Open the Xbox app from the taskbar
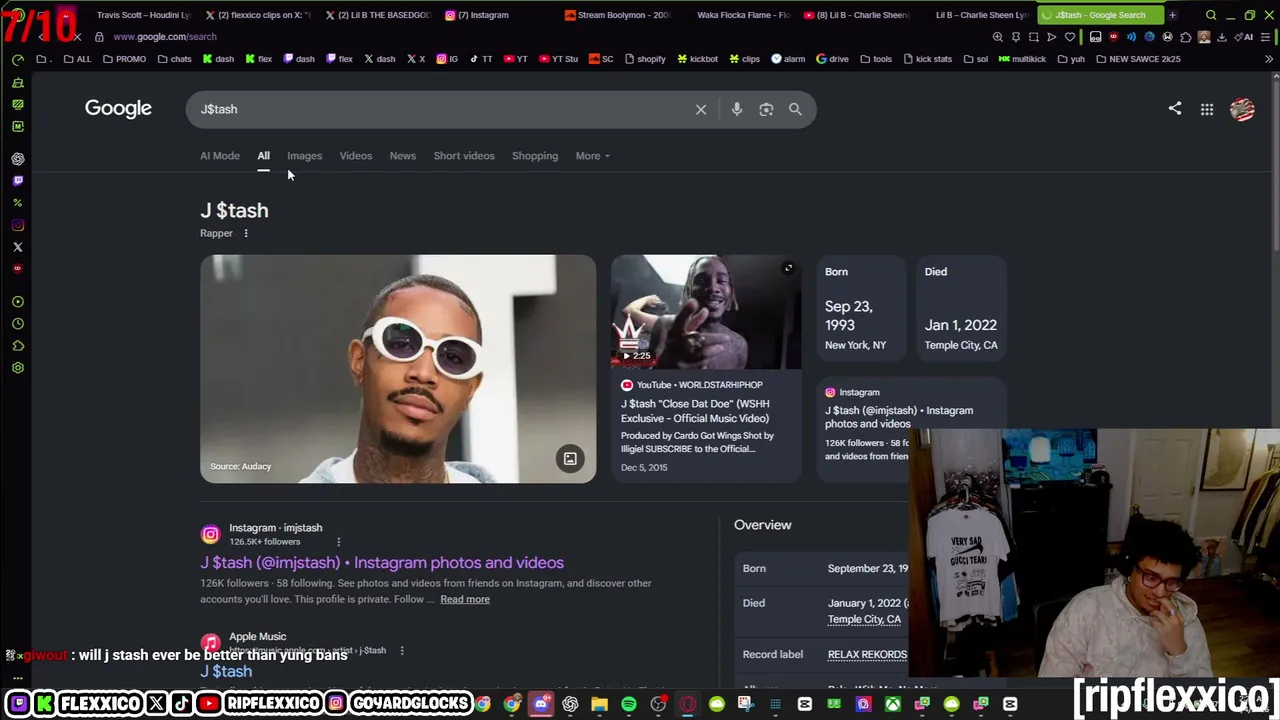The width and height of the screenshot is (1280, 720). [x=892, y=704]
